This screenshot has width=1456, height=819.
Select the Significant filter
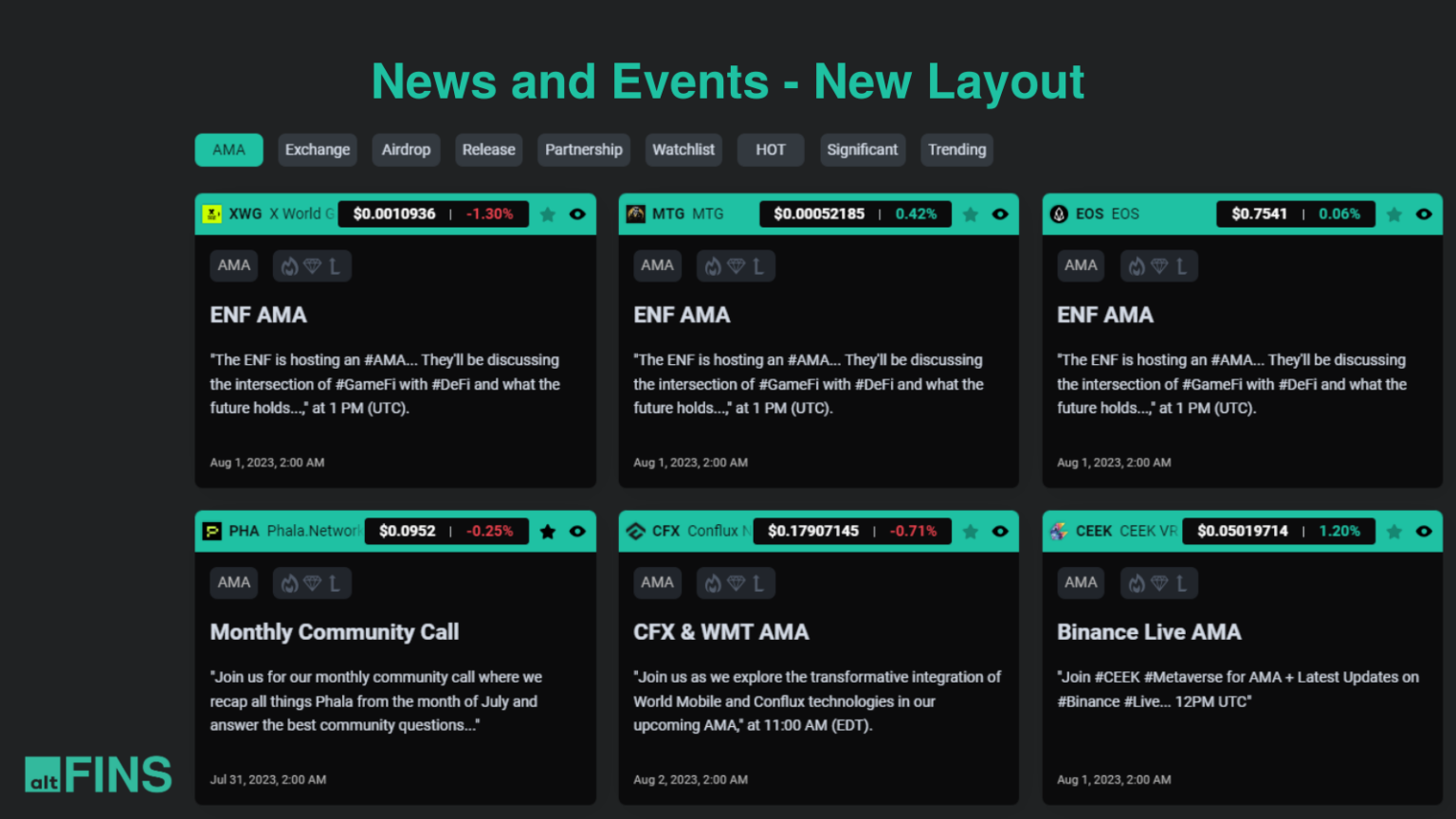point(863,150)
